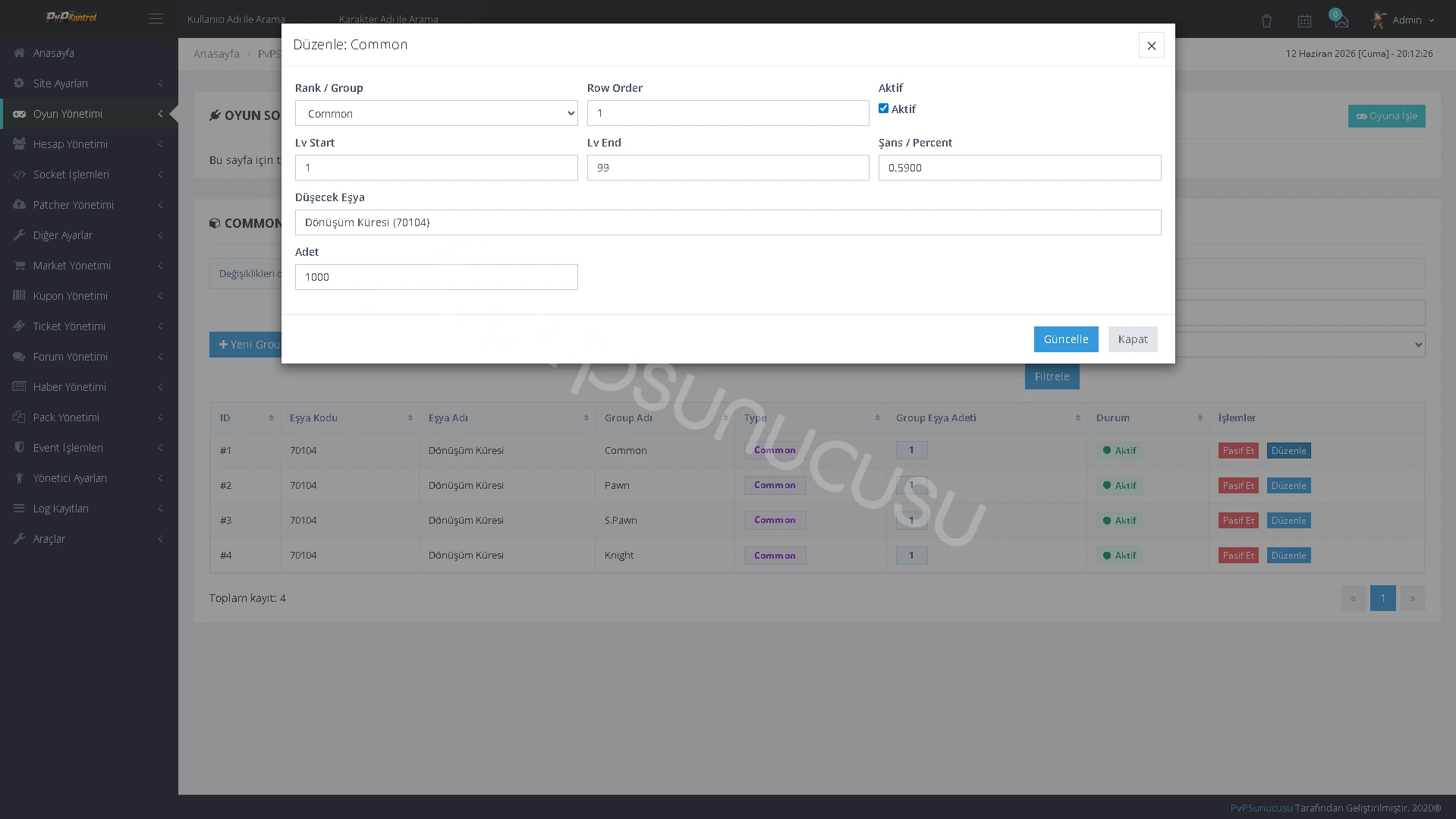
Task: Open the Admin user dropdown
Action: point(1403,20)
